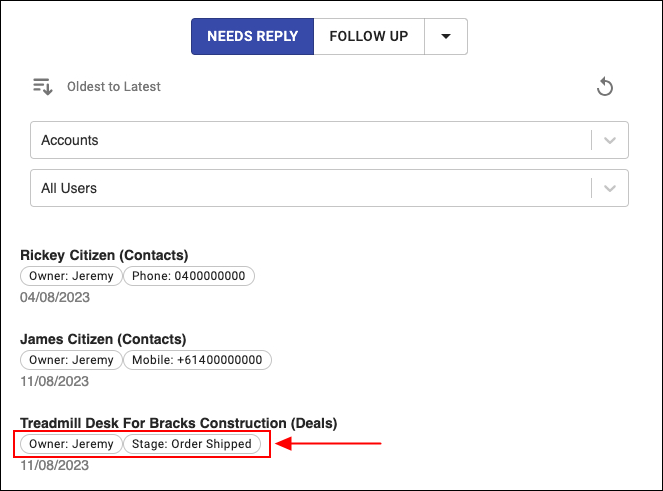Open Rickey Citizen (Contacts) conversation
This screenshot has height=491, width=663.
[x=104, y=255]
